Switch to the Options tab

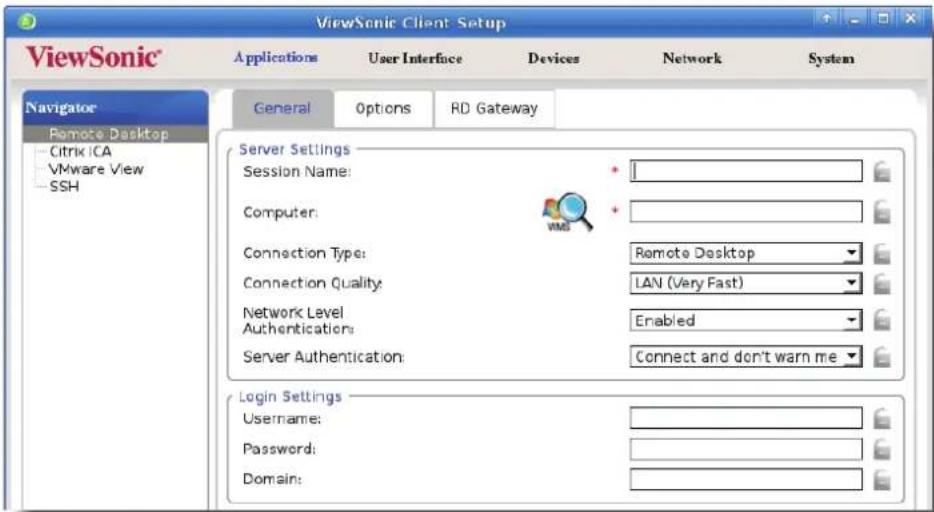(x=383, y=109)
